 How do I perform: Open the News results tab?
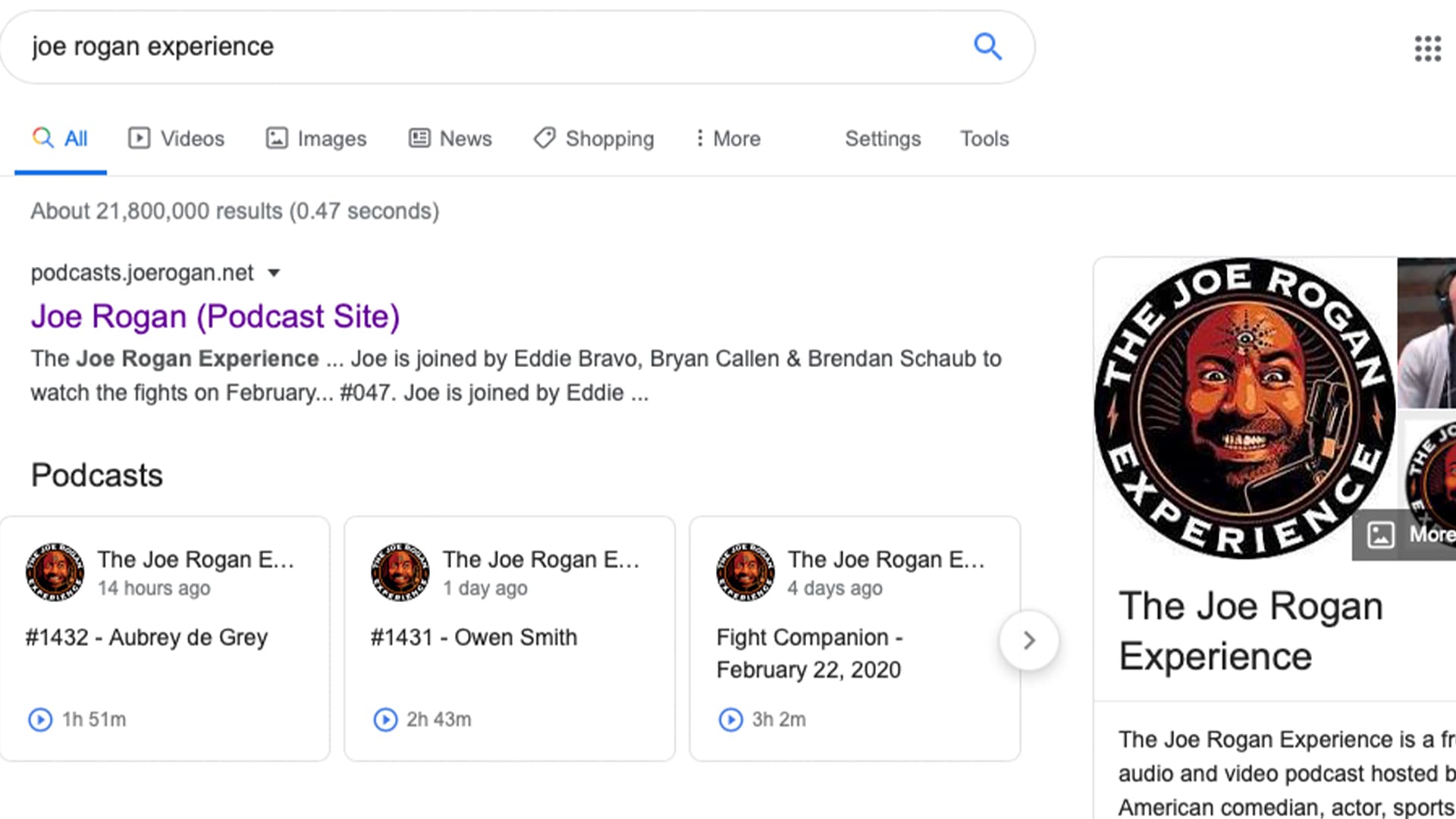pos(450,139)
